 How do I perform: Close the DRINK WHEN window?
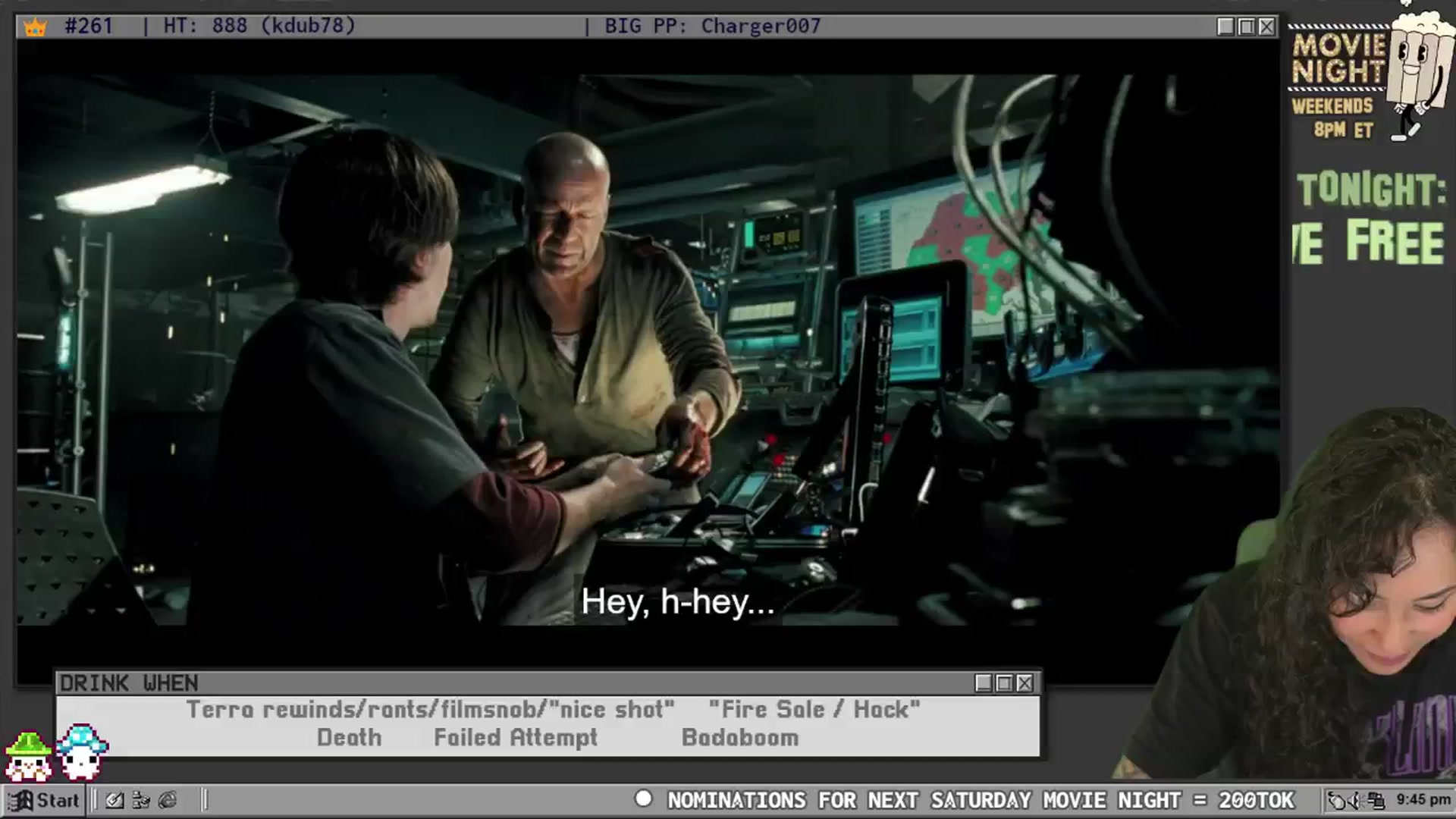1025,683
